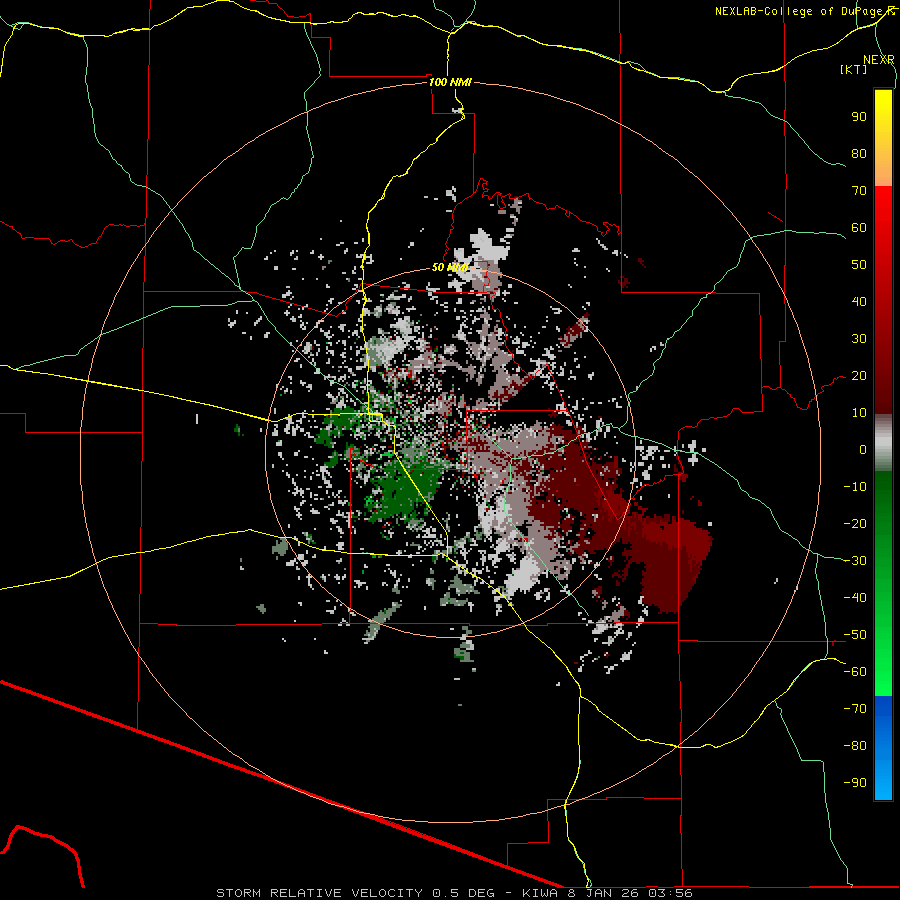Select the 50 value on velocity scale
Image resolution: width=900 pixels, height=900 pixels.
click(x=859, y=265)
